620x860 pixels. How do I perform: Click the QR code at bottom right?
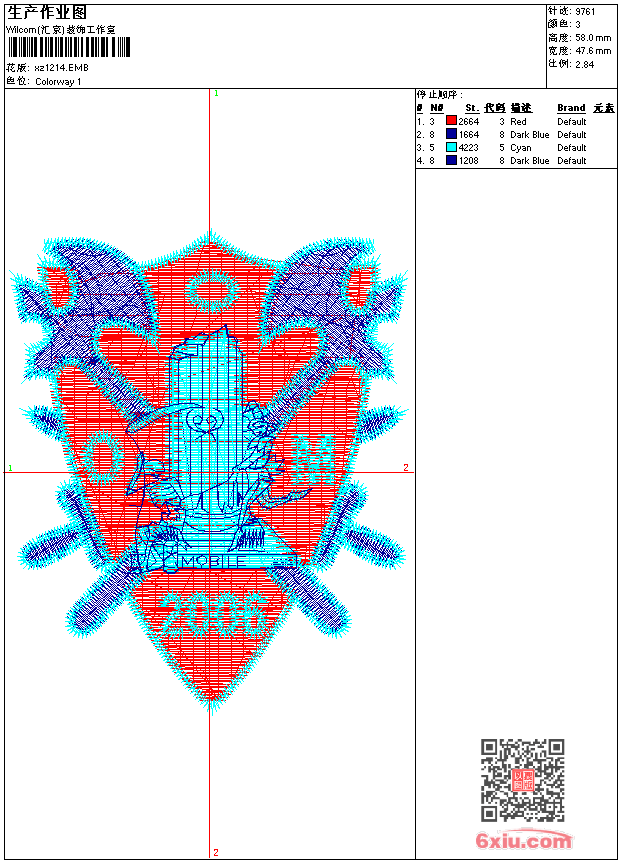click(523, 780)
